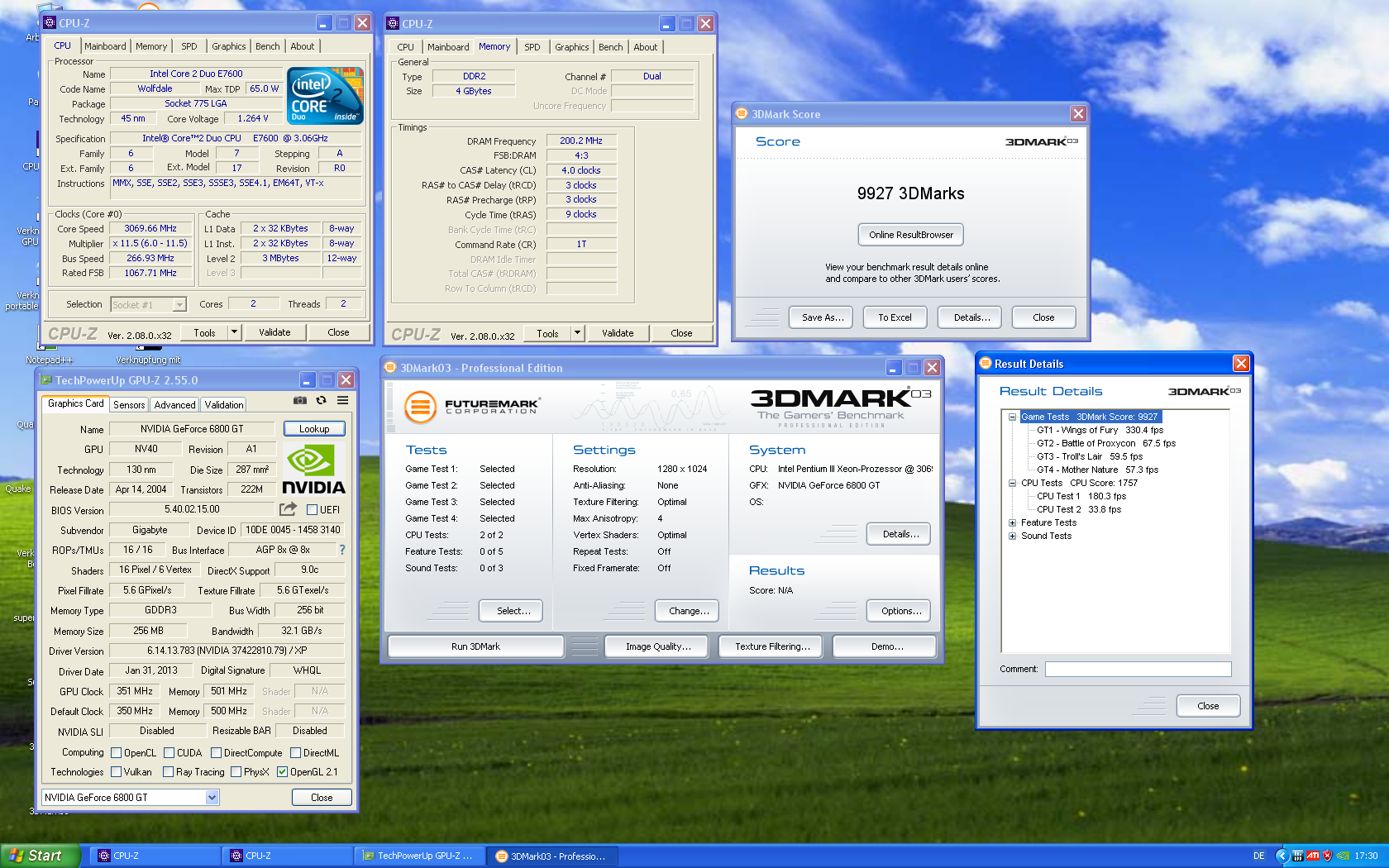Open the GPU selection dropdown in GPU-Z
The image size is (1389, 868).
point(212,798)
